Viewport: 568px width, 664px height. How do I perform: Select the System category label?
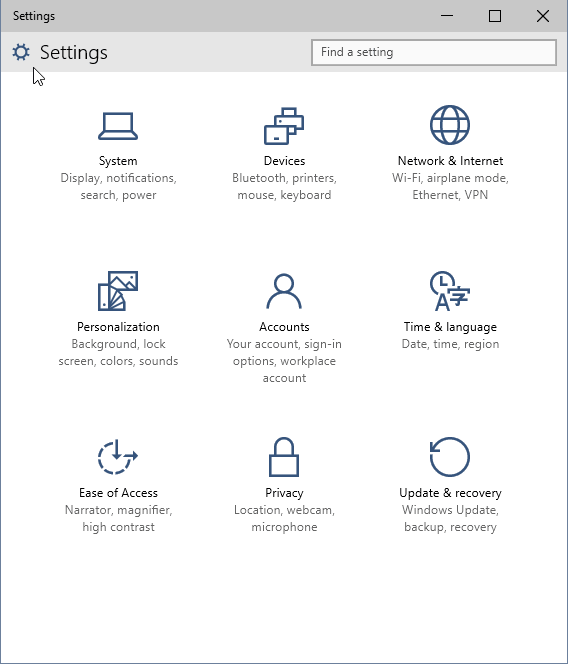tap(118, 161)
